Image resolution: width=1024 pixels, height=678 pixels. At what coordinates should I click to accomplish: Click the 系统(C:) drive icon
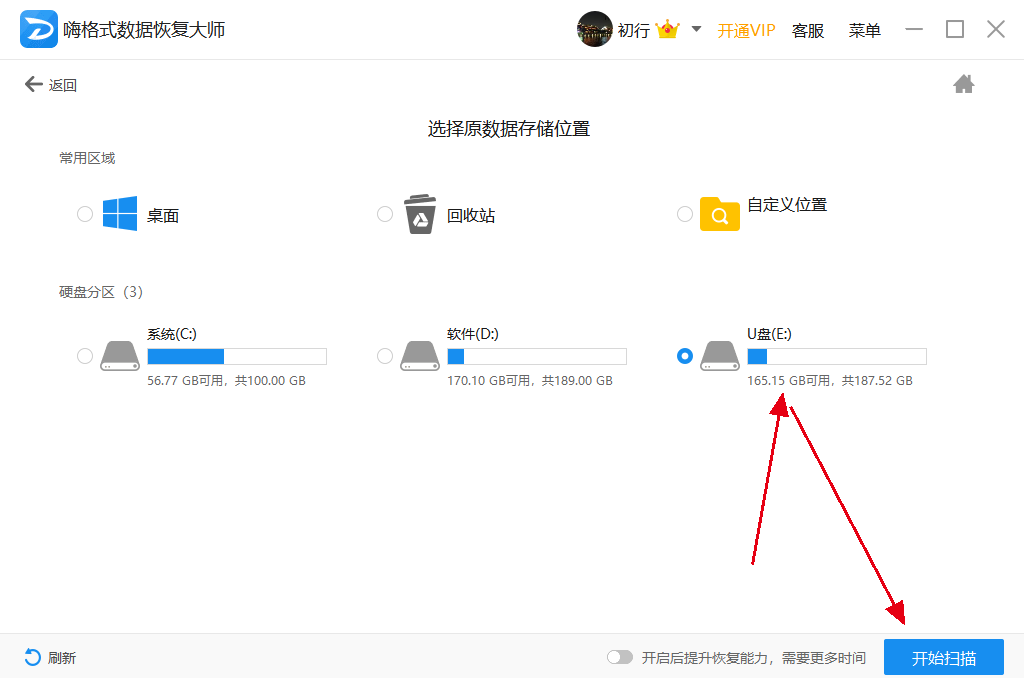pyautogui.click(x=120, y=356)
